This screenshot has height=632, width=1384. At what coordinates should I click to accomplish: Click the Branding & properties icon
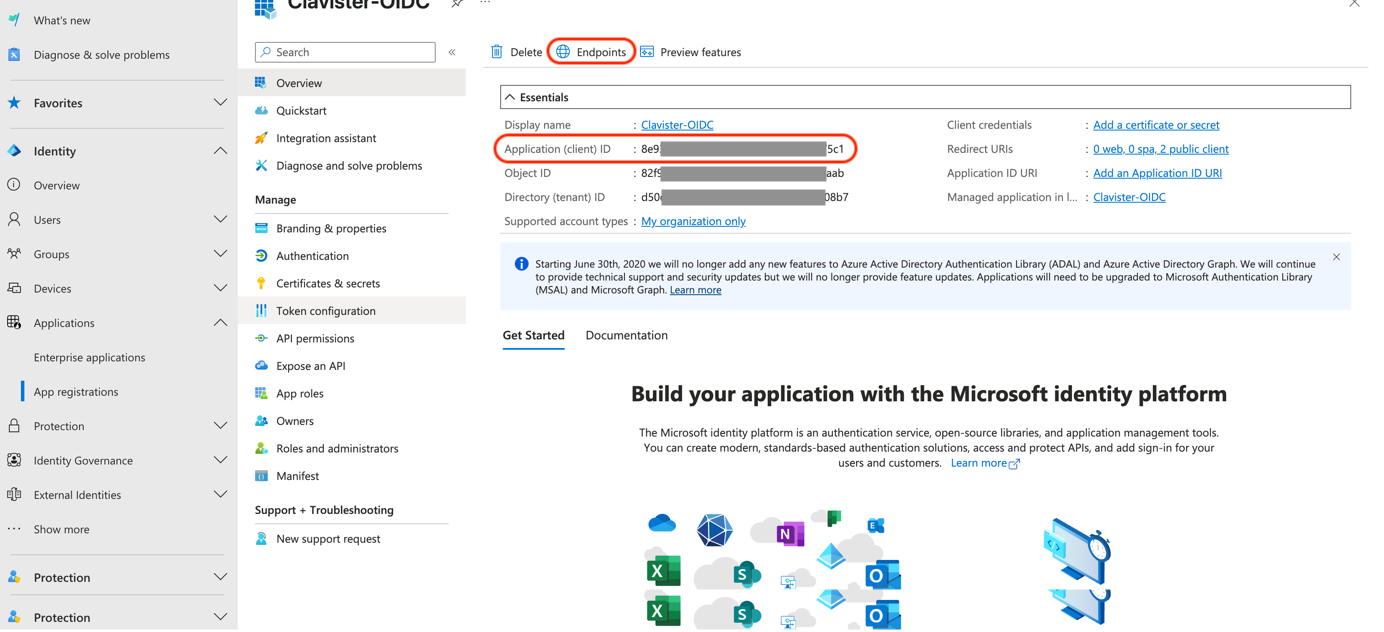(261, 228)
